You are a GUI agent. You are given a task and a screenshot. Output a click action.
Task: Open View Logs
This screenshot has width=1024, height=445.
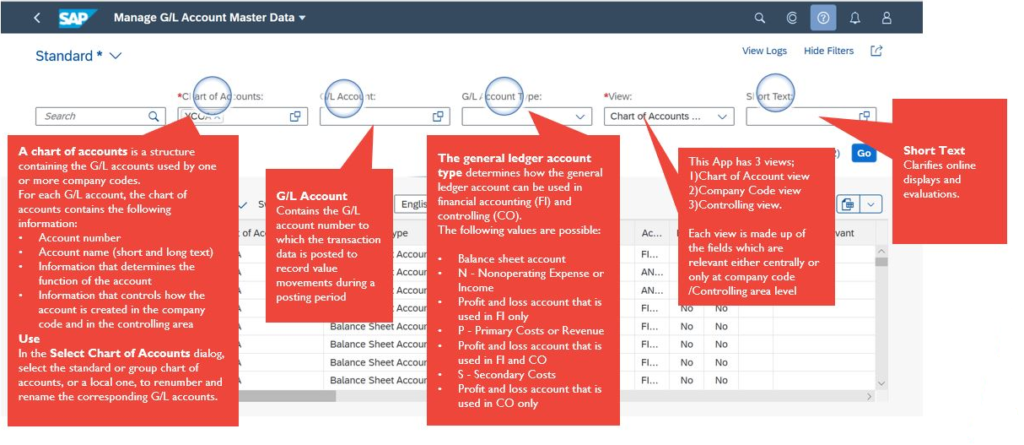click(x=764, y=51)
